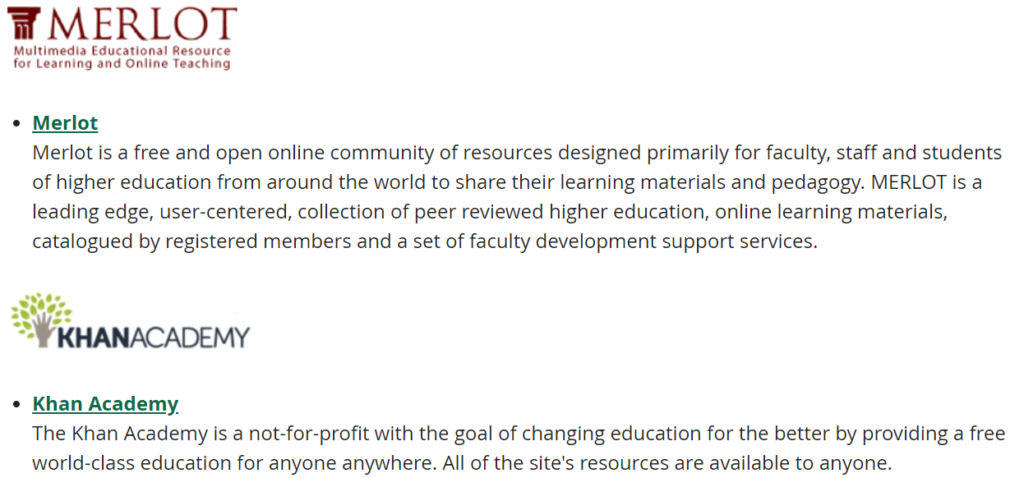
Task: Click the "Multimedia Educational Resource" logo tagline
Action: click(x=121, y=51)
